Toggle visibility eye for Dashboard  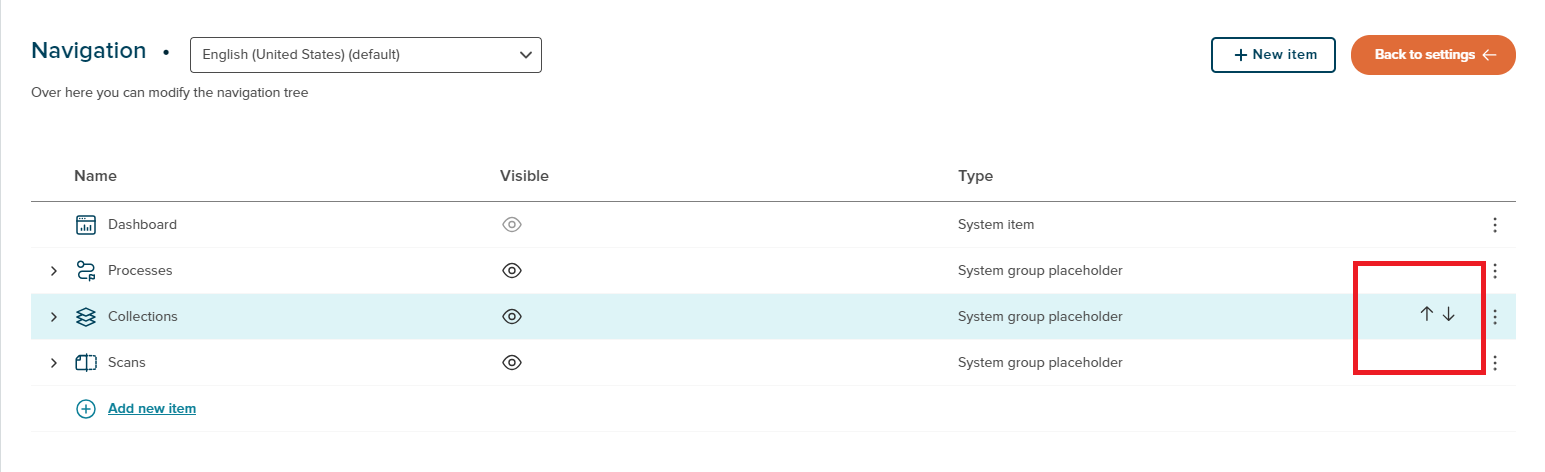pos(512,225)
